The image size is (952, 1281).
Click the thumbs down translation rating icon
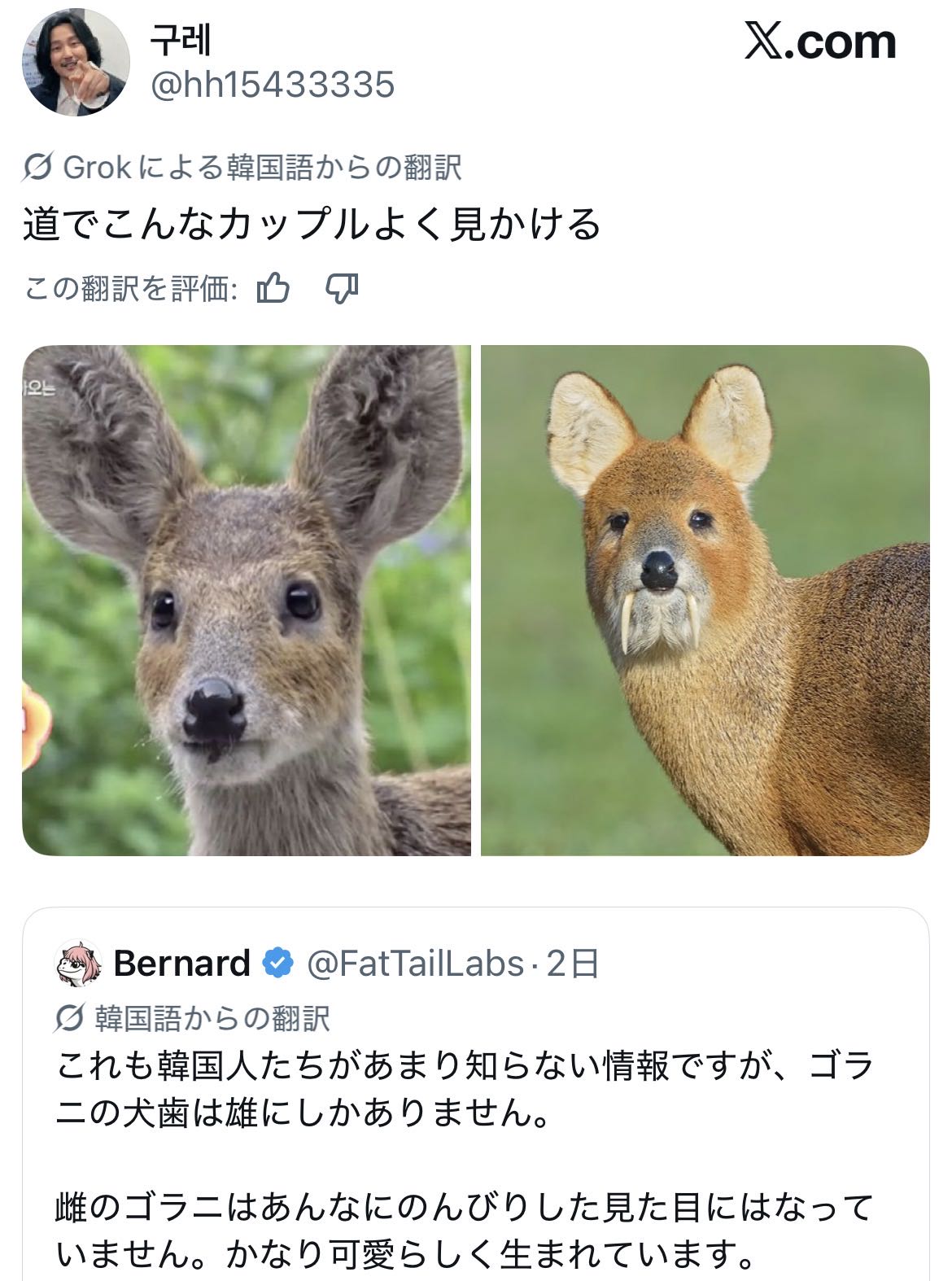point(342,288)
